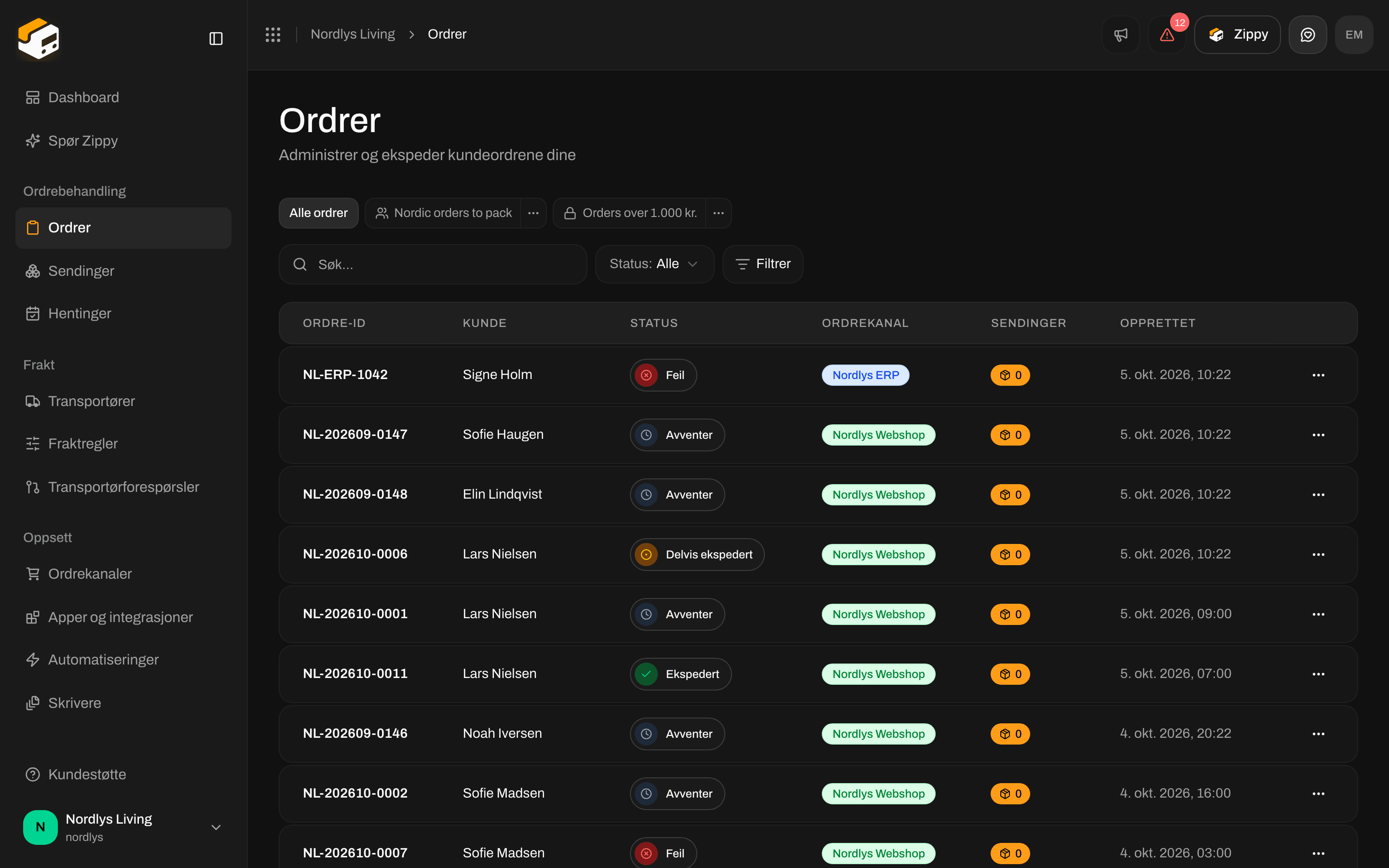
Task: Sort by OPPRETTET column header
Action: [x=1157, y=323]
